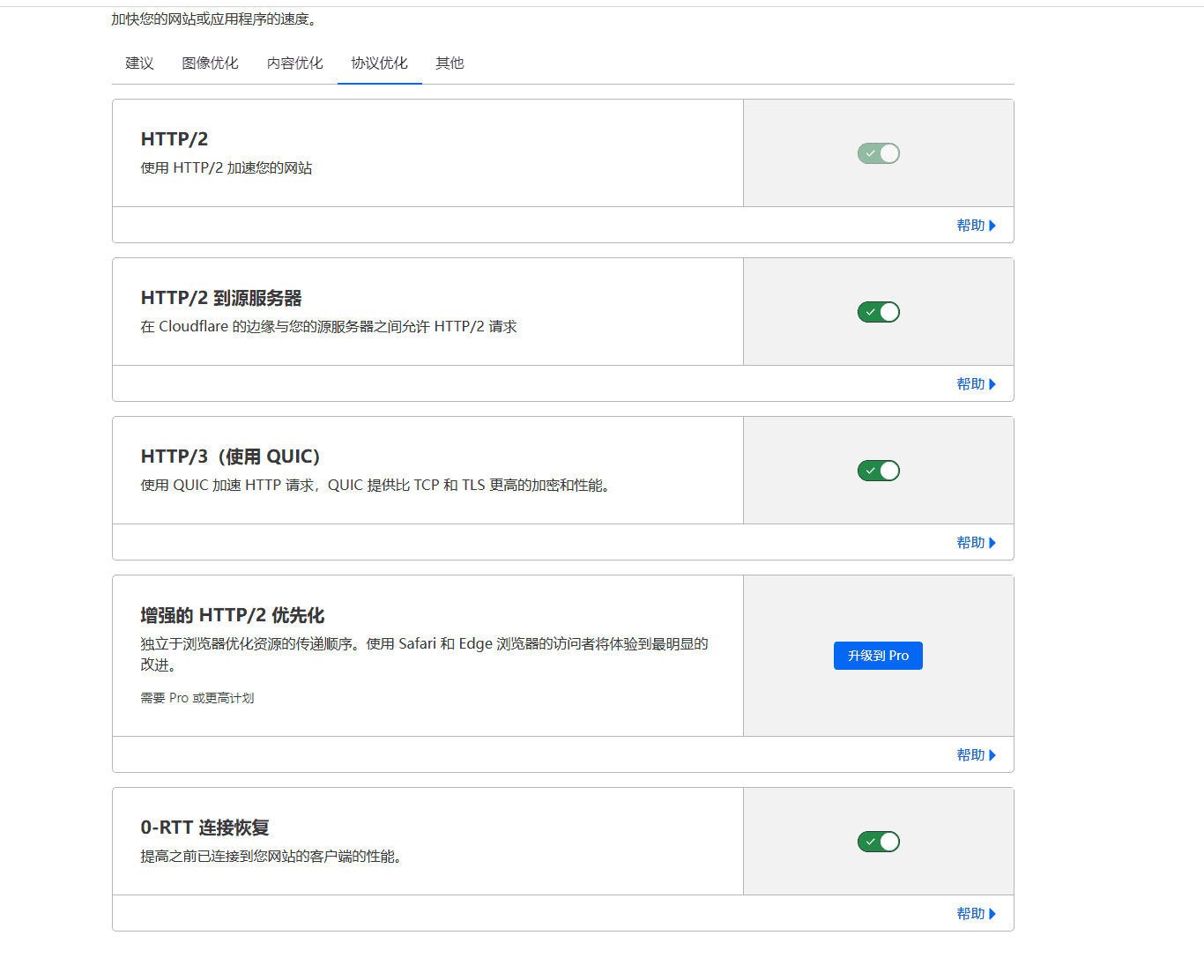Open 帮助 for HTTP/2 到源服务器
The width and height of the screenshot is (1204, 980).
click(x=970, y=383)
